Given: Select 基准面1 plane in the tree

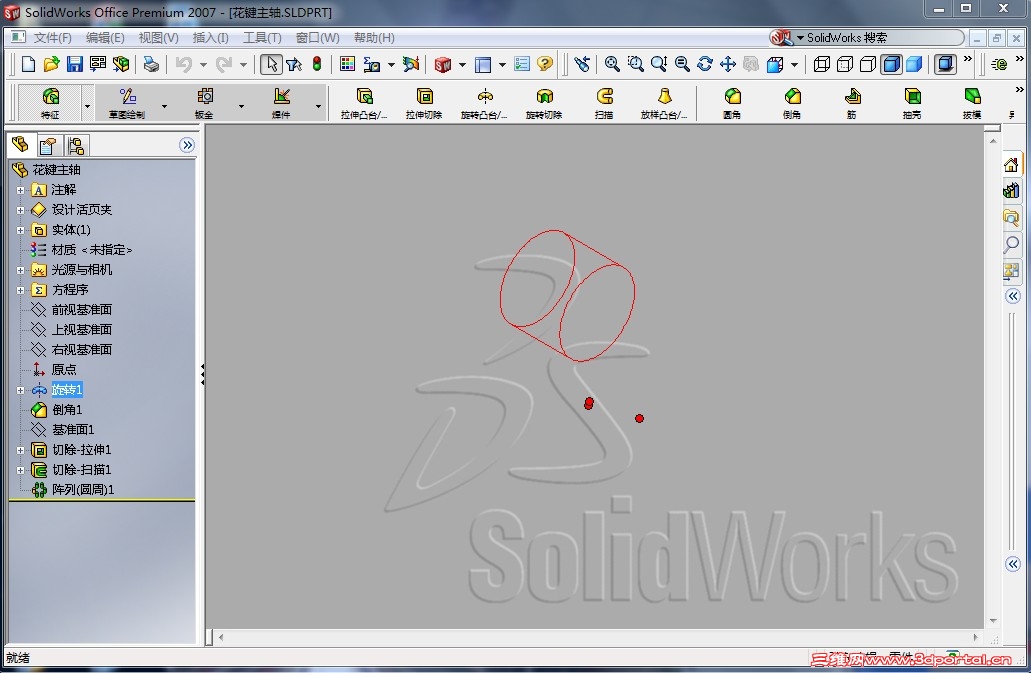Looking at the screenshot, I should click(x=73, y=430).
